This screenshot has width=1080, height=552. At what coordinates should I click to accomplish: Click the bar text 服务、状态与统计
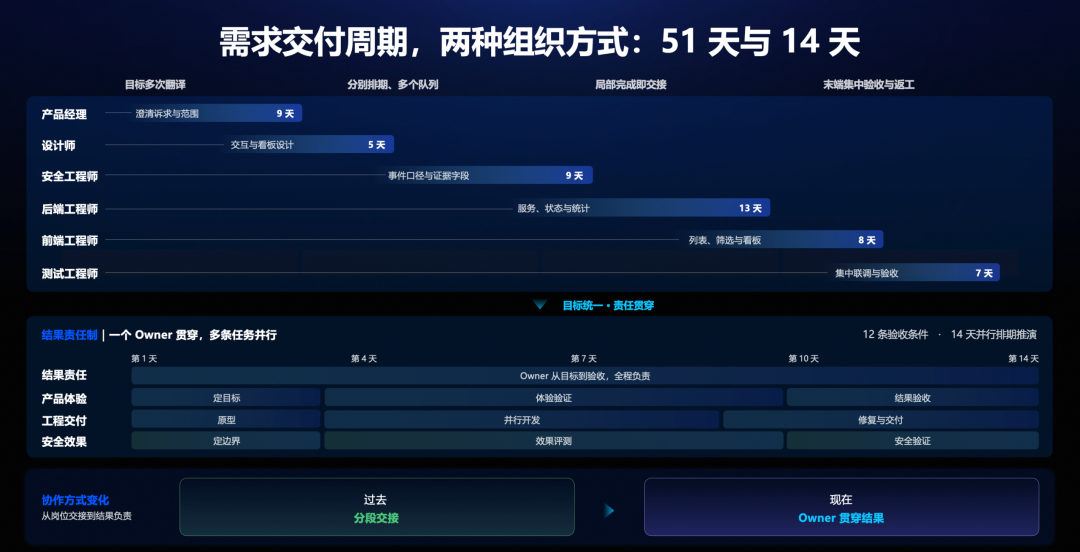pyautogui.click(x=553, y=208)
